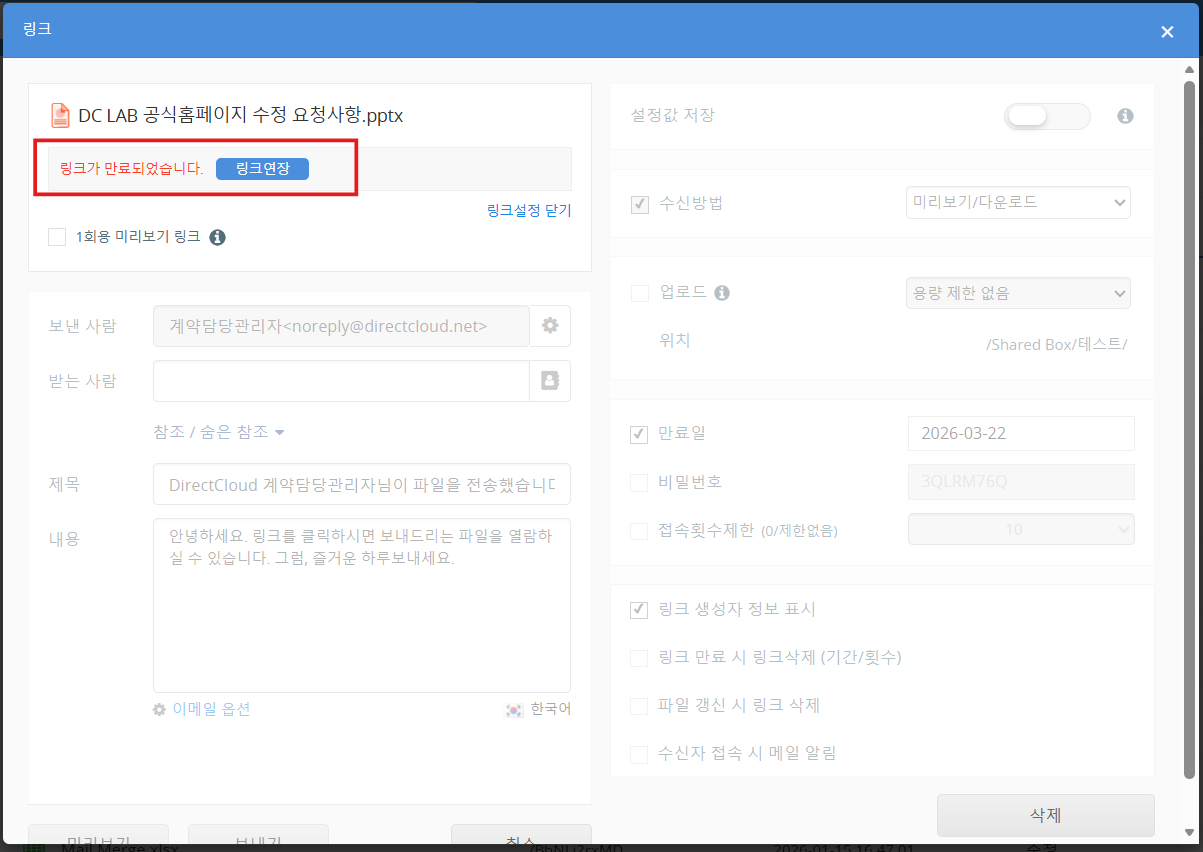Click the 만료일 date field

[x=1020, y=434]
